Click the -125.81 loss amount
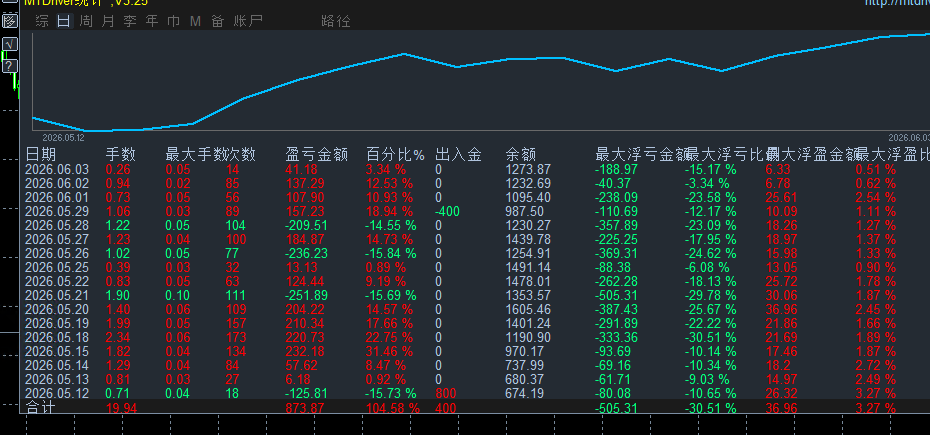Viewport: 930px width, 435px height. [x=307, y=393]
